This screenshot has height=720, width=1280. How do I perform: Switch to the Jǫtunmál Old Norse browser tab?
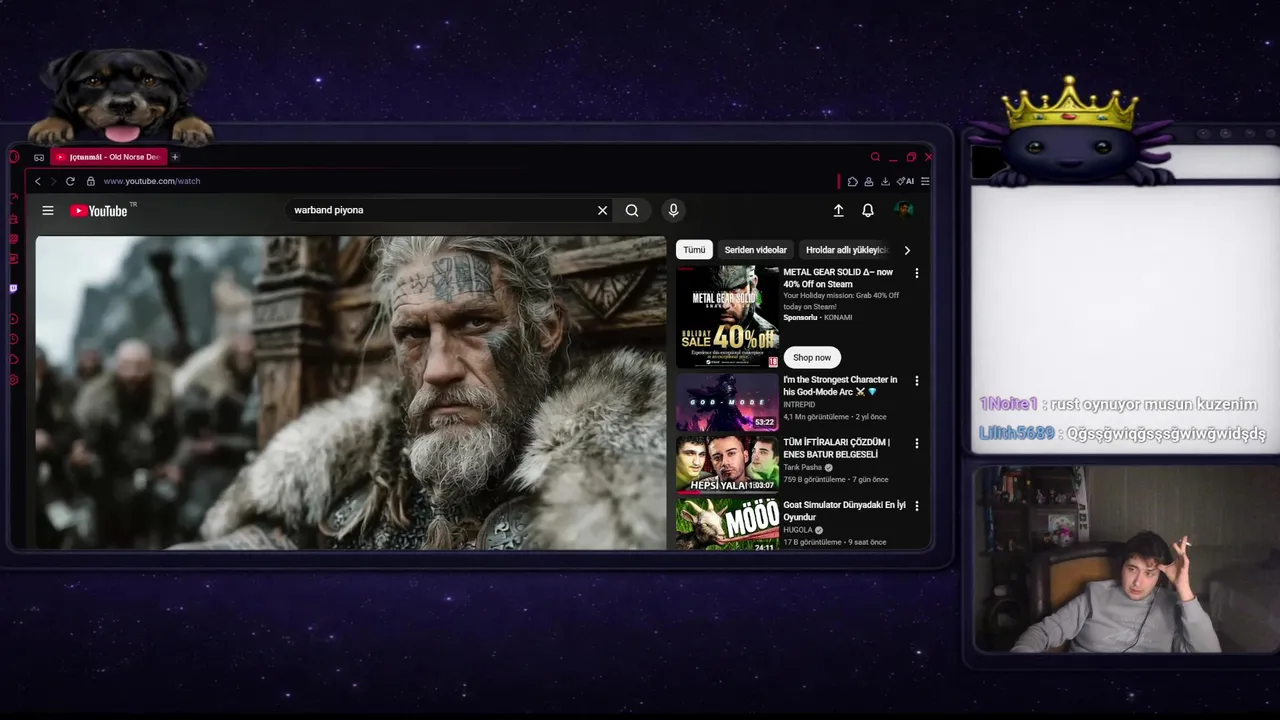click(x=108, y=157)
